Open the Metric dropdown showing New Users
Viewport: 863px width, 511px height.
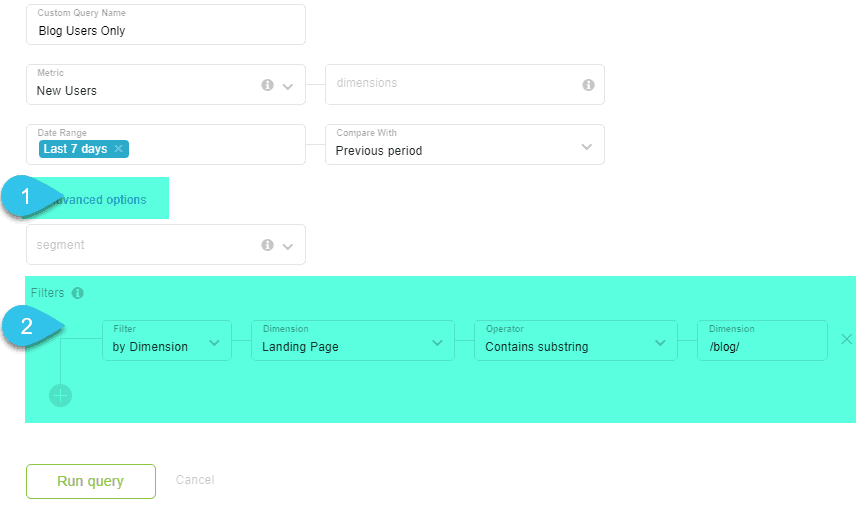tap(288, 87)
